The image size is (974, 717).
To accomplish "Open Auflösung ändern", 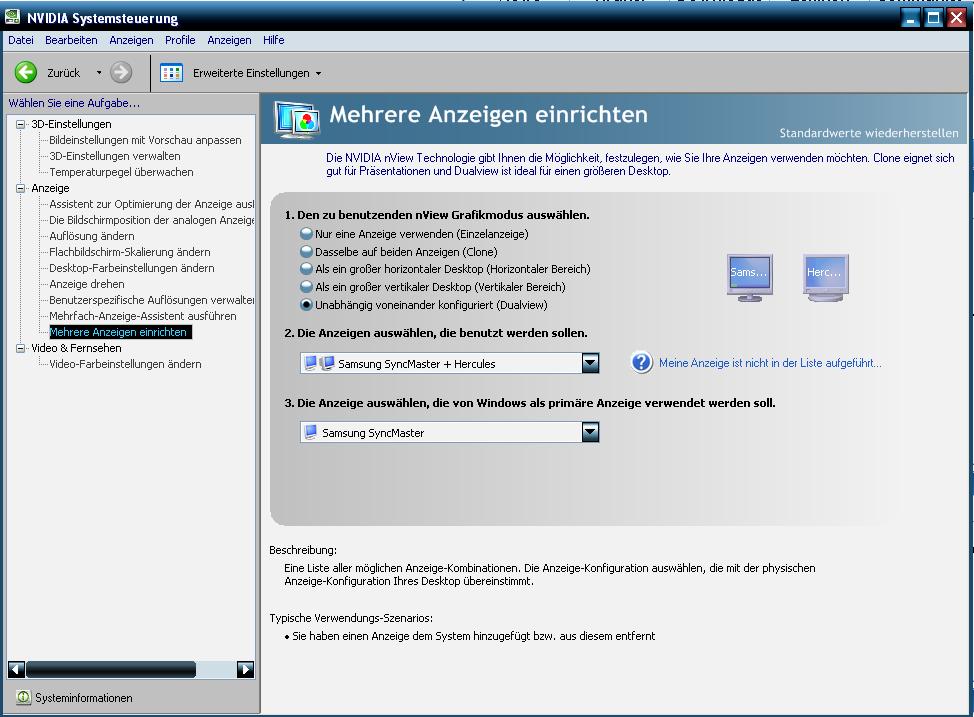I will (x=92, y=236).
